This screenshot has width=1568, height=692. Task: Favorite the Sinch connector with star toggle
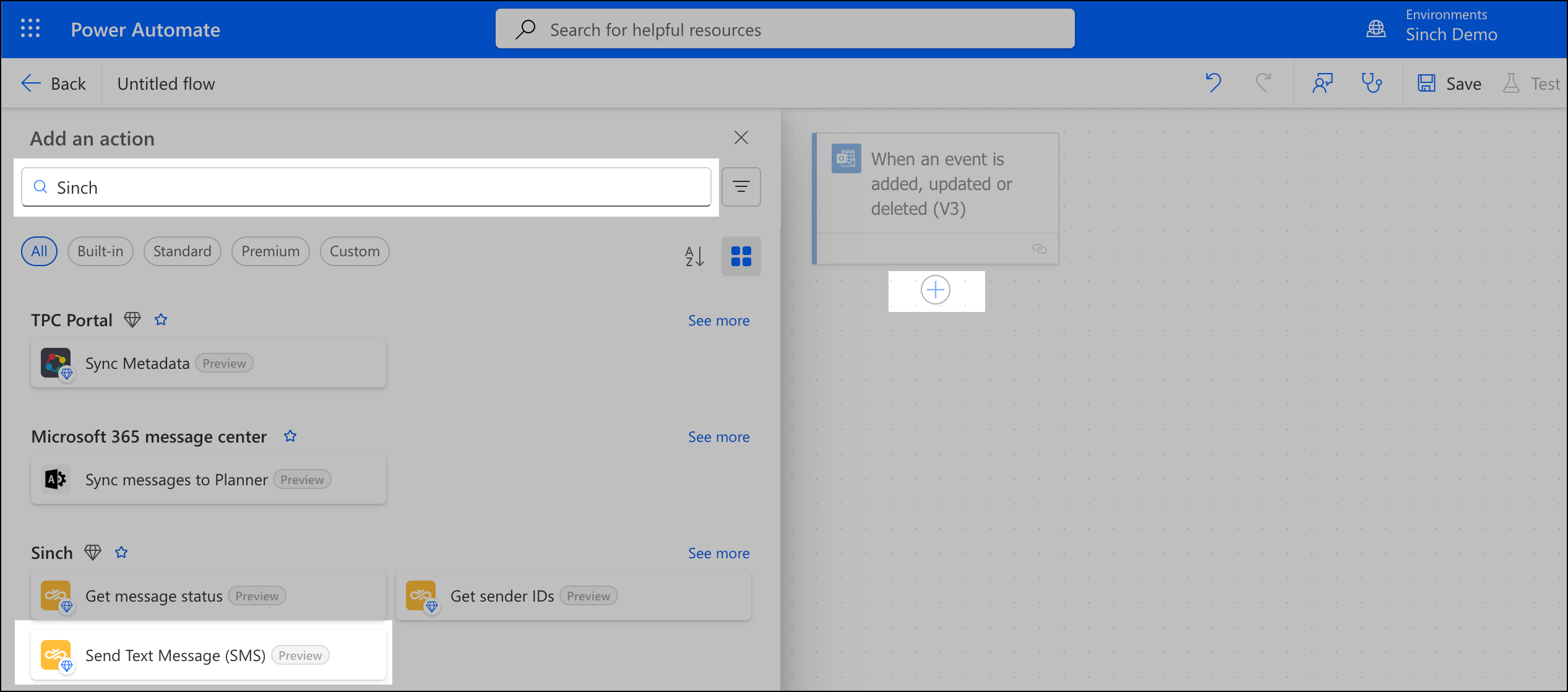tap(121, 552)
